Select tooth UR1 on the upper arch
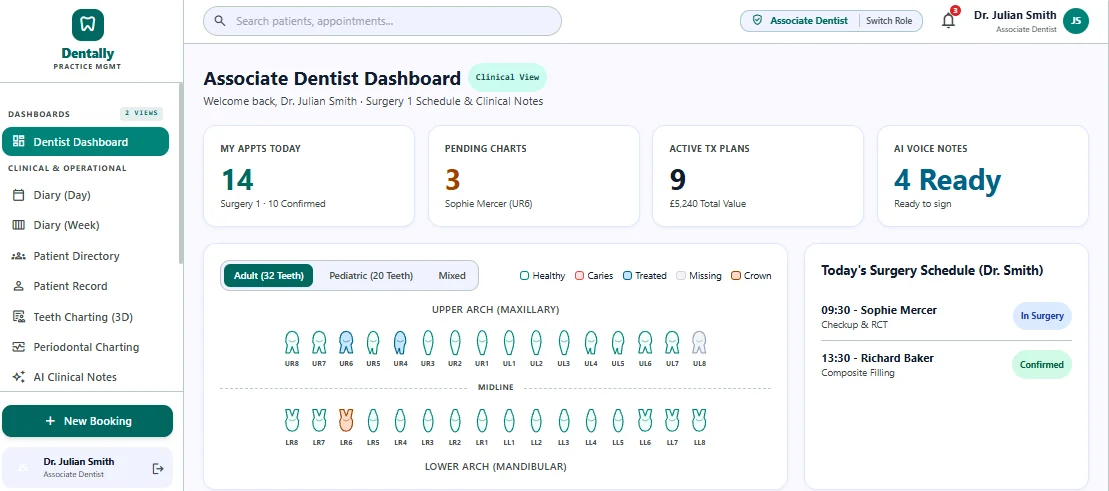 tap(482, 342)
